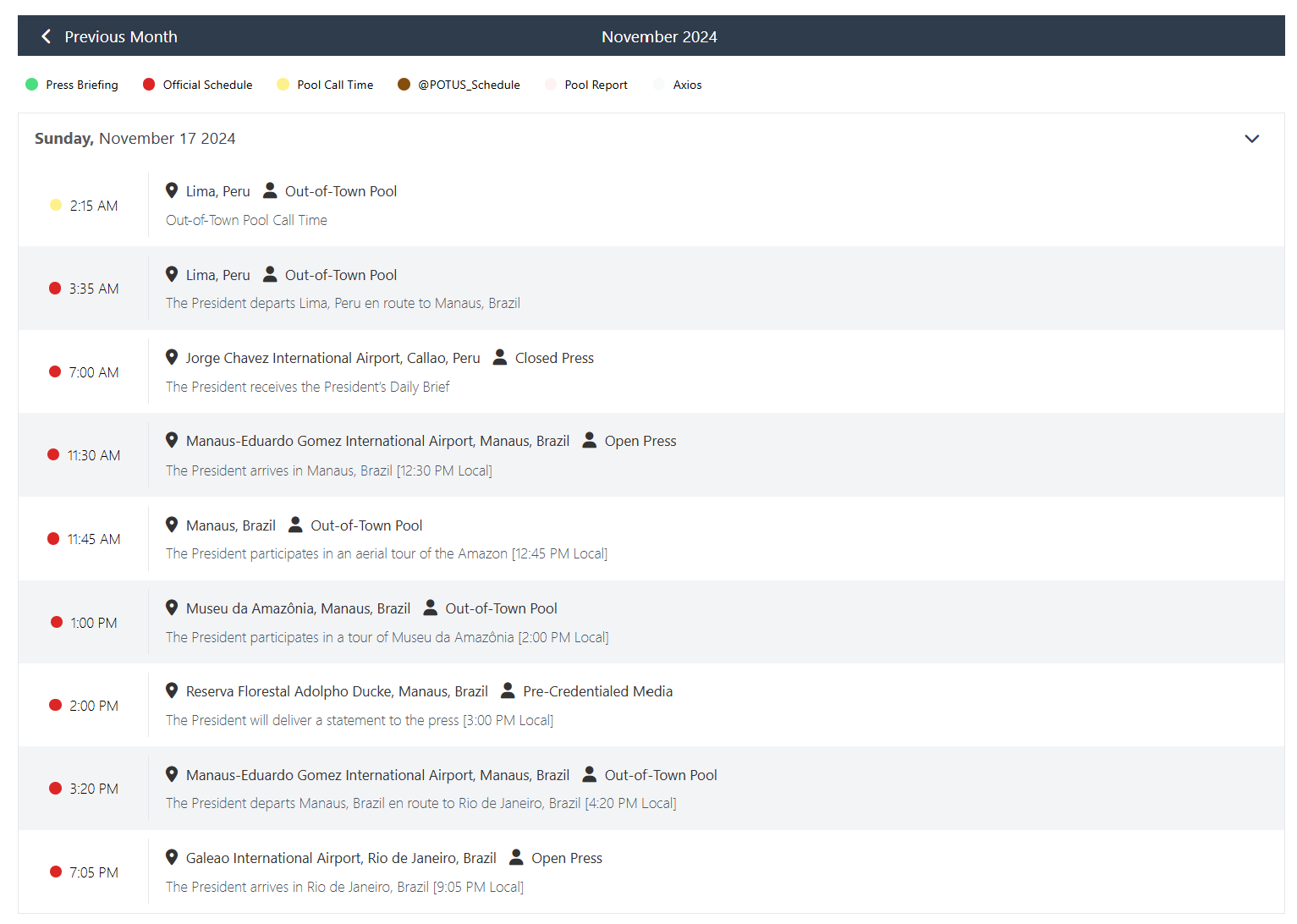
Task: Click location pin next to Jorge Chavez International Airport
Action: (172, 357)
